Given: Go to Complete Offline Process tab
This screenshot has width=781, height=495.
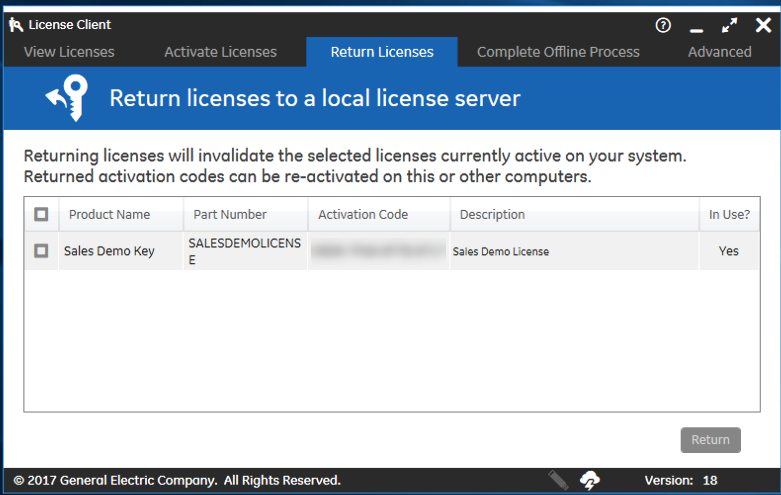Looking at the screenshot, I should click(x=558, y=52).
